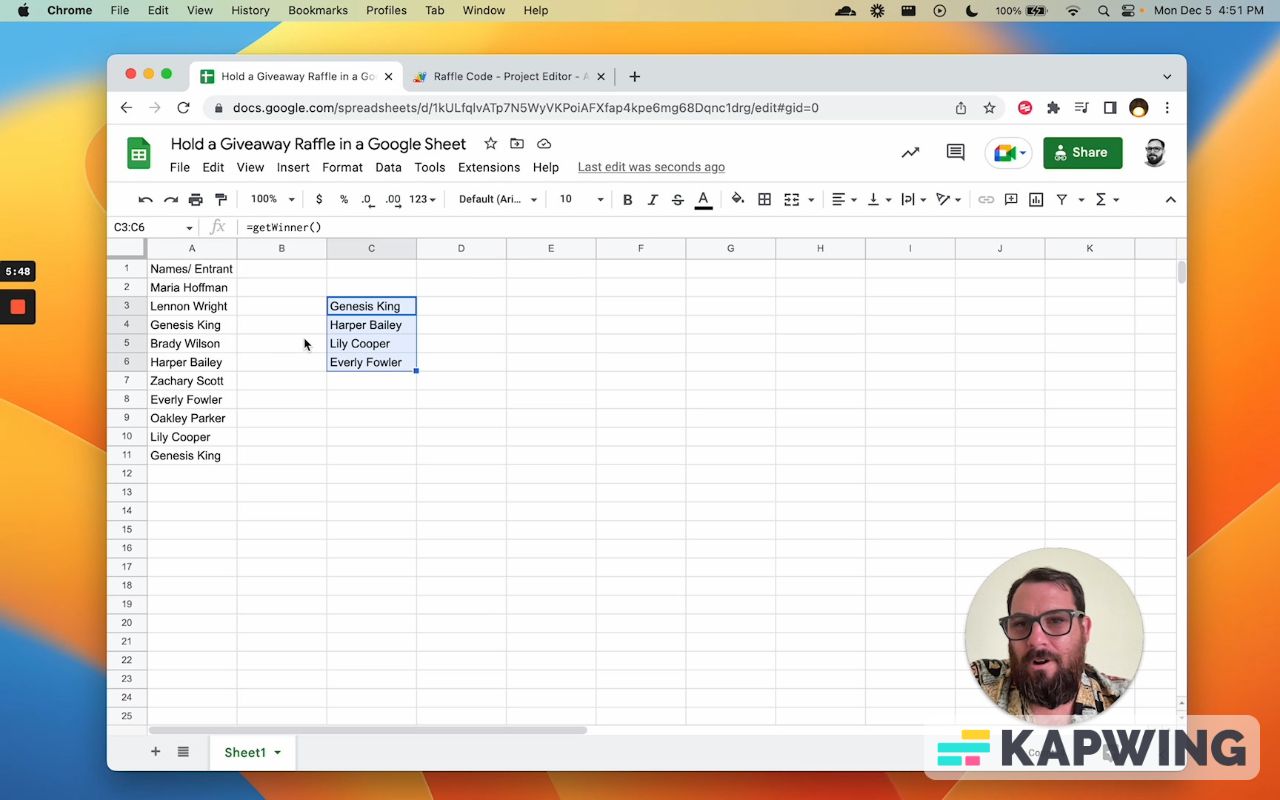1280x800 pixels.
Task: Open the Data menu
Action: 388,167
